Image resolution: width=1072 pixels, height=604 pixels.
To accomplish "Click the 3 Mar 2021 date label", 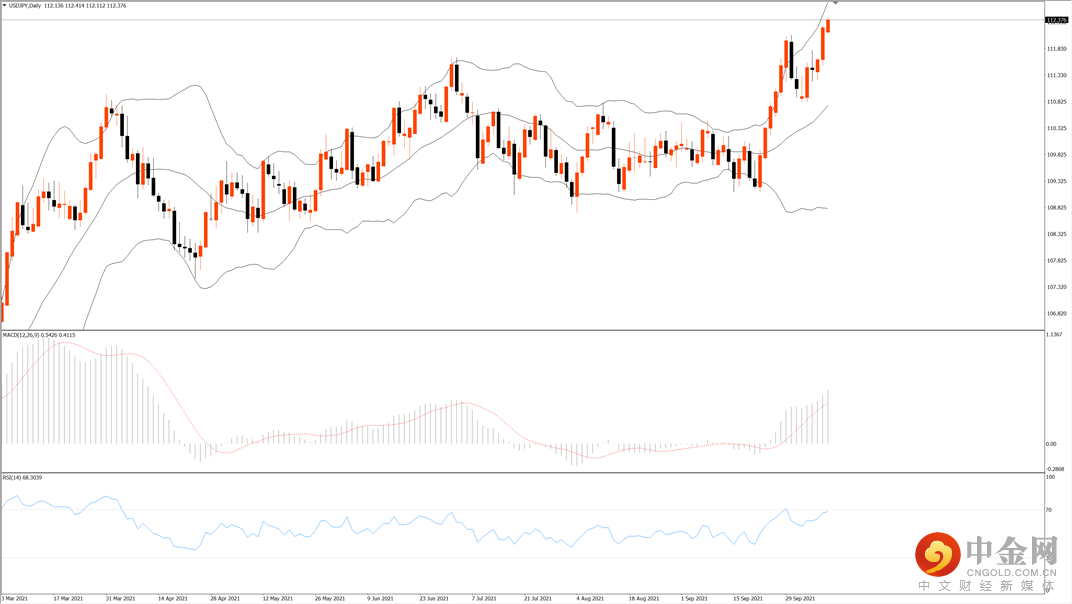I will [x=16, y=598].
